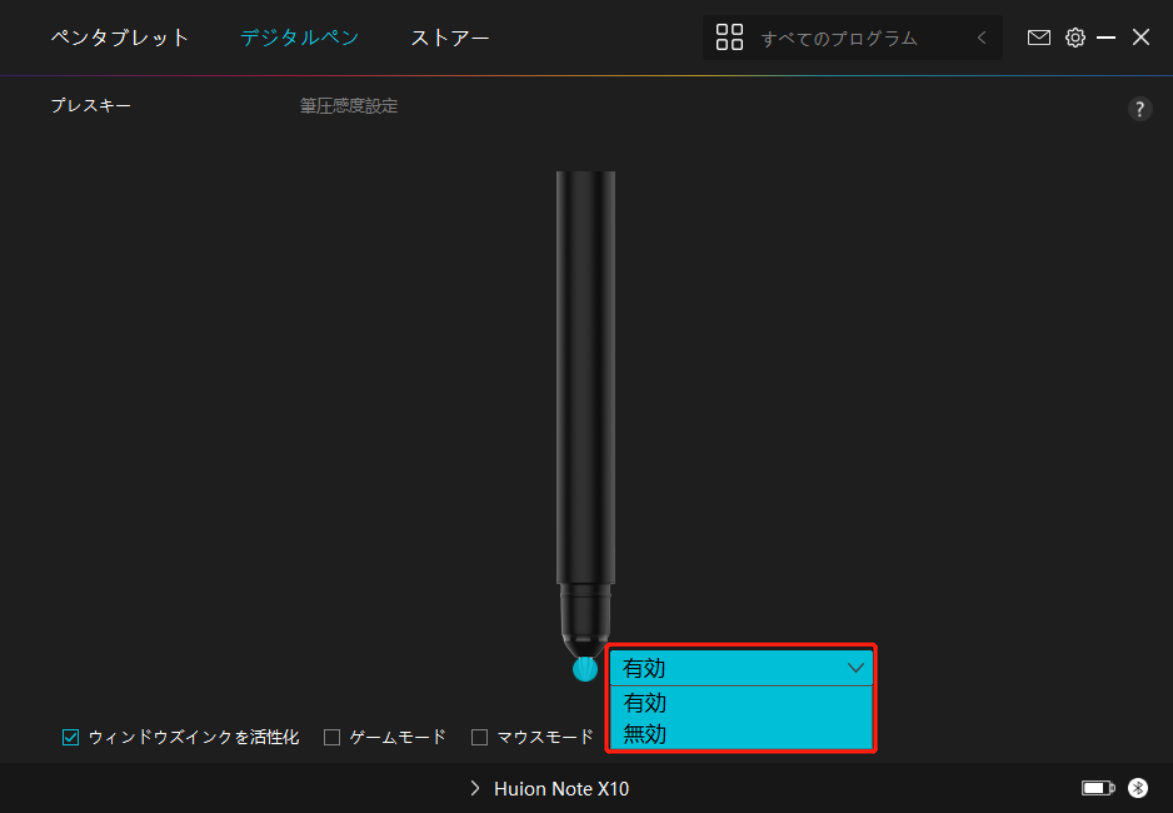Select 無効 from the dropdown list
The image size is (1173, 813).
pos(645,734)
